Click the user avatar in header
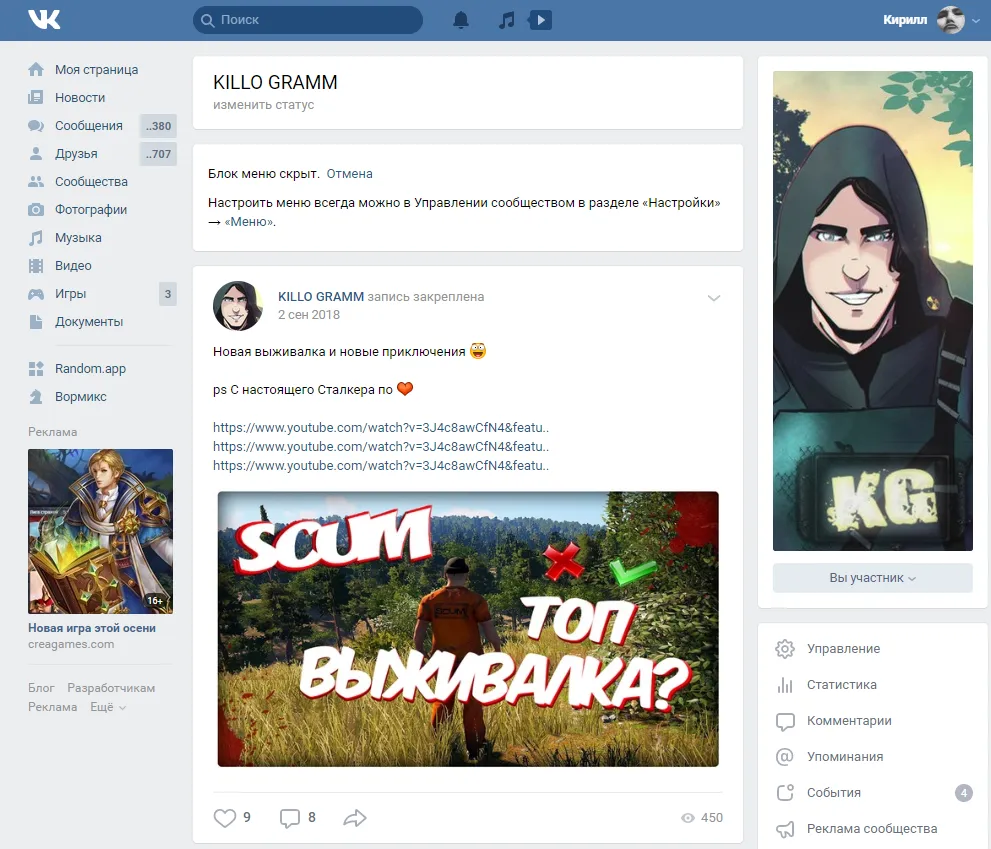Image resolution: width=991 pixels, height=849 pixels. 951,20
